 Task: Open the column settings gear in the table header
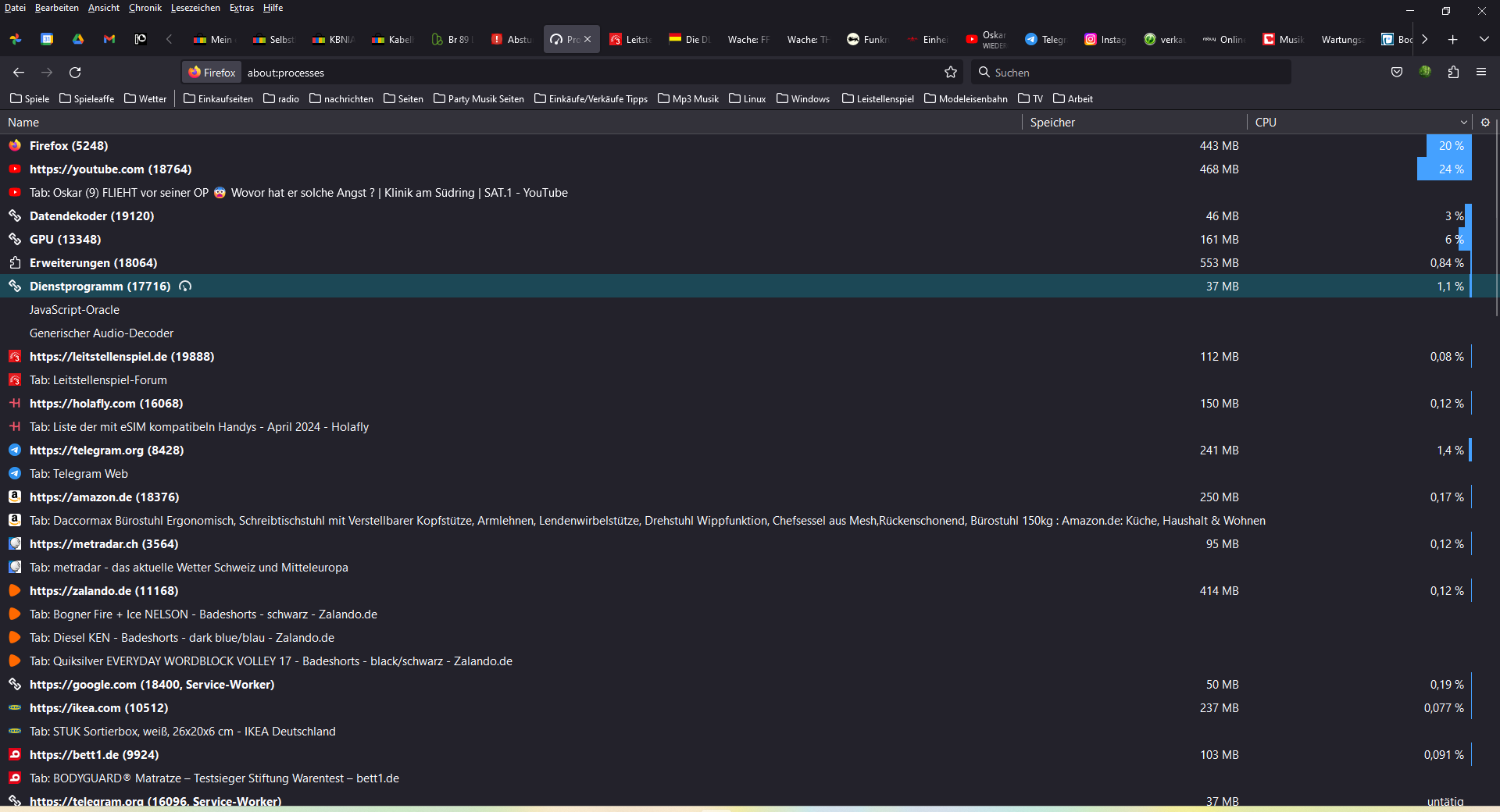[1485, 123]
